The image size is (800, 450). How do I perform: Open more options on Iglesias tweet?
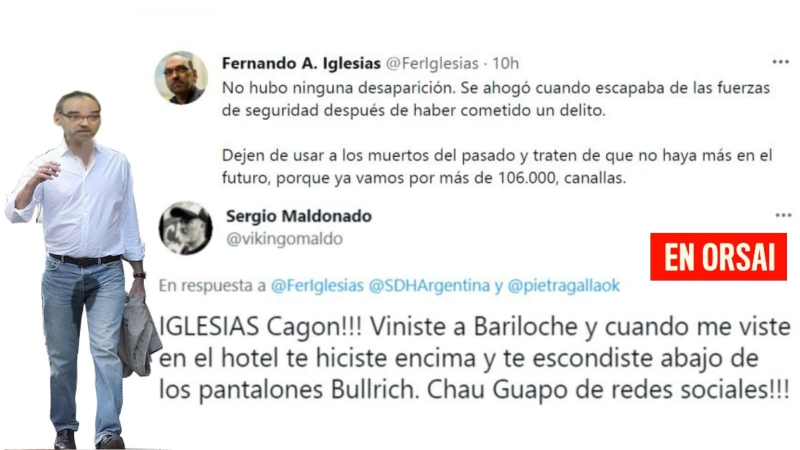click(x=780, y=62)
